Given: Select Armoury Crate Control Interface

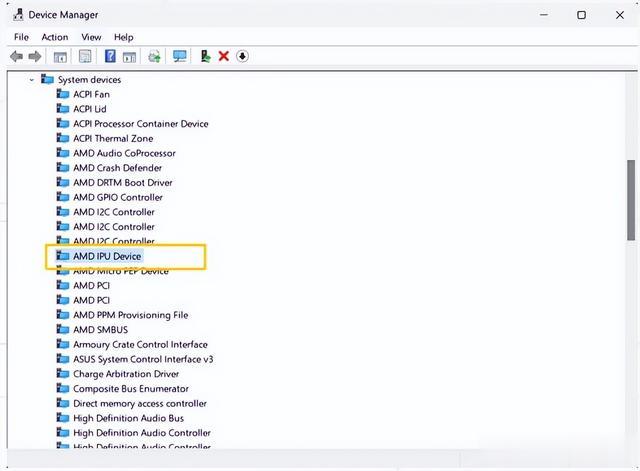Looking at the screenshot, I should point(140,344).
